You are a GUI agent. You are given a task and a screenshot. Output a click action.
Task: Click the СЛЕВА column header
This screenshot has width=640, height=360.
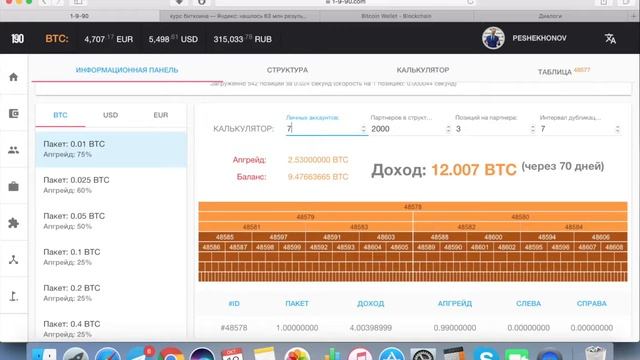pyautogui.click(x=529, y=303)
